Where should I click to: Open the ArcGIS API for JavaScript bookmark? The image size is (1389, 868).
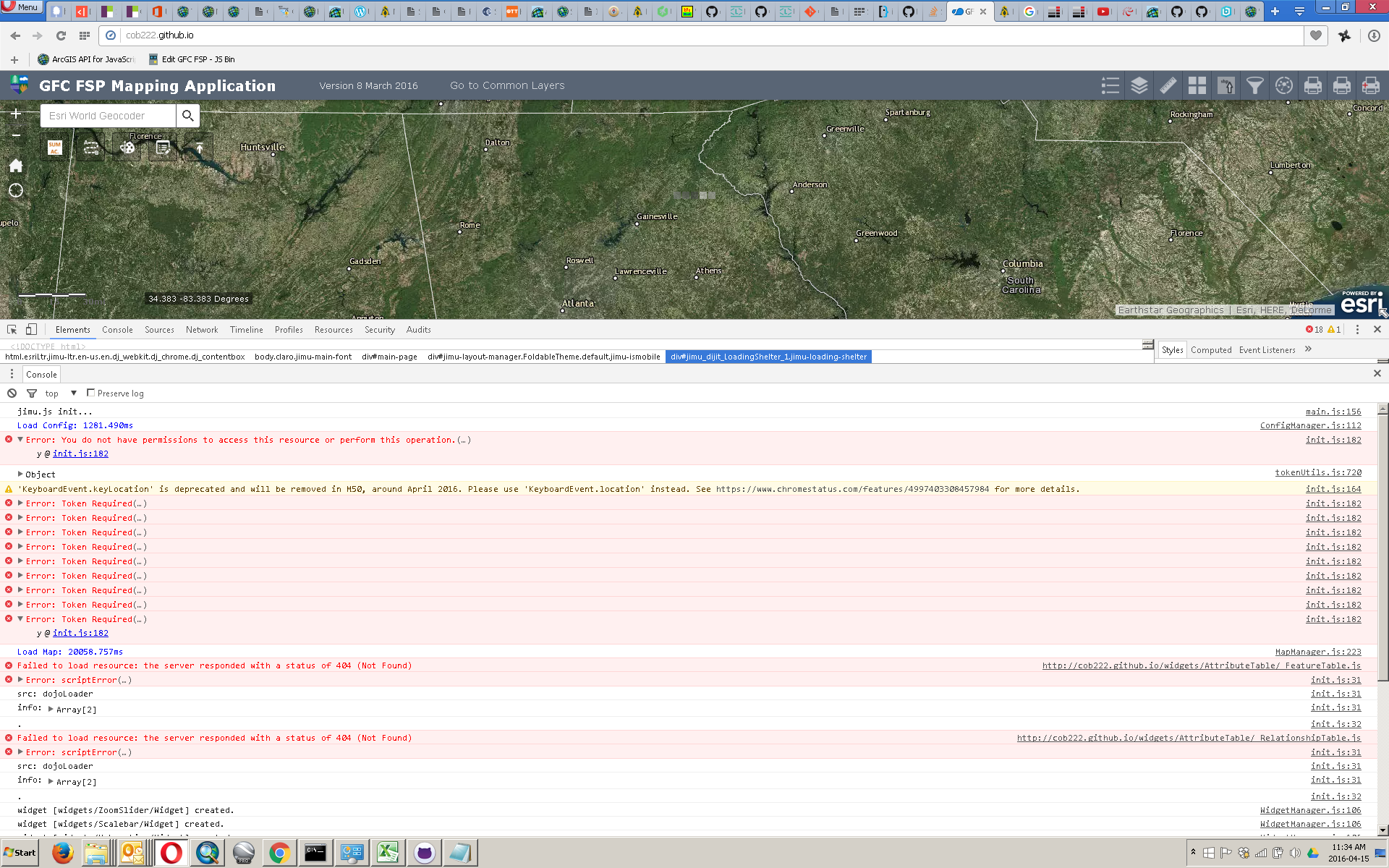tap(86, 59)
